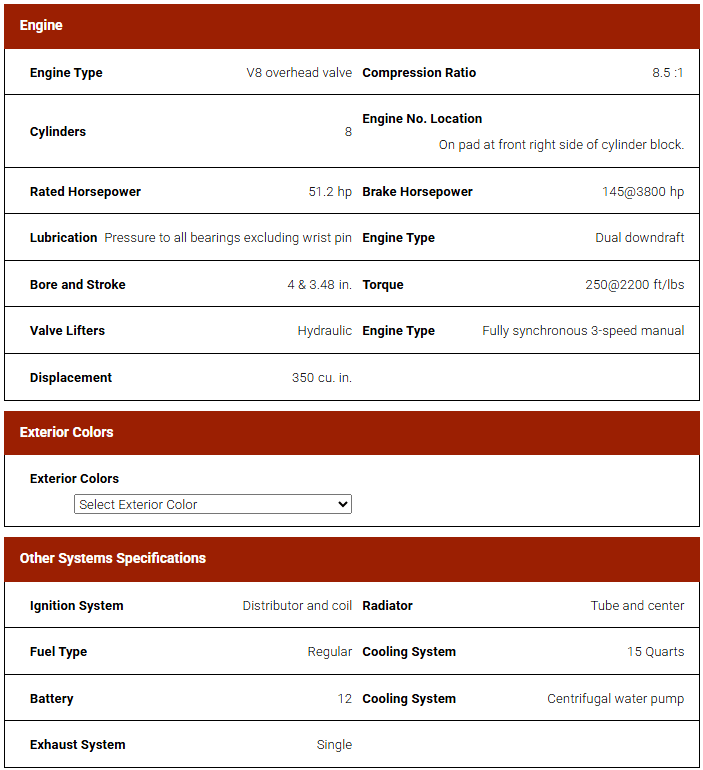Click the '15 Quarts' value
703x770 pixels.
coord(655,652)
